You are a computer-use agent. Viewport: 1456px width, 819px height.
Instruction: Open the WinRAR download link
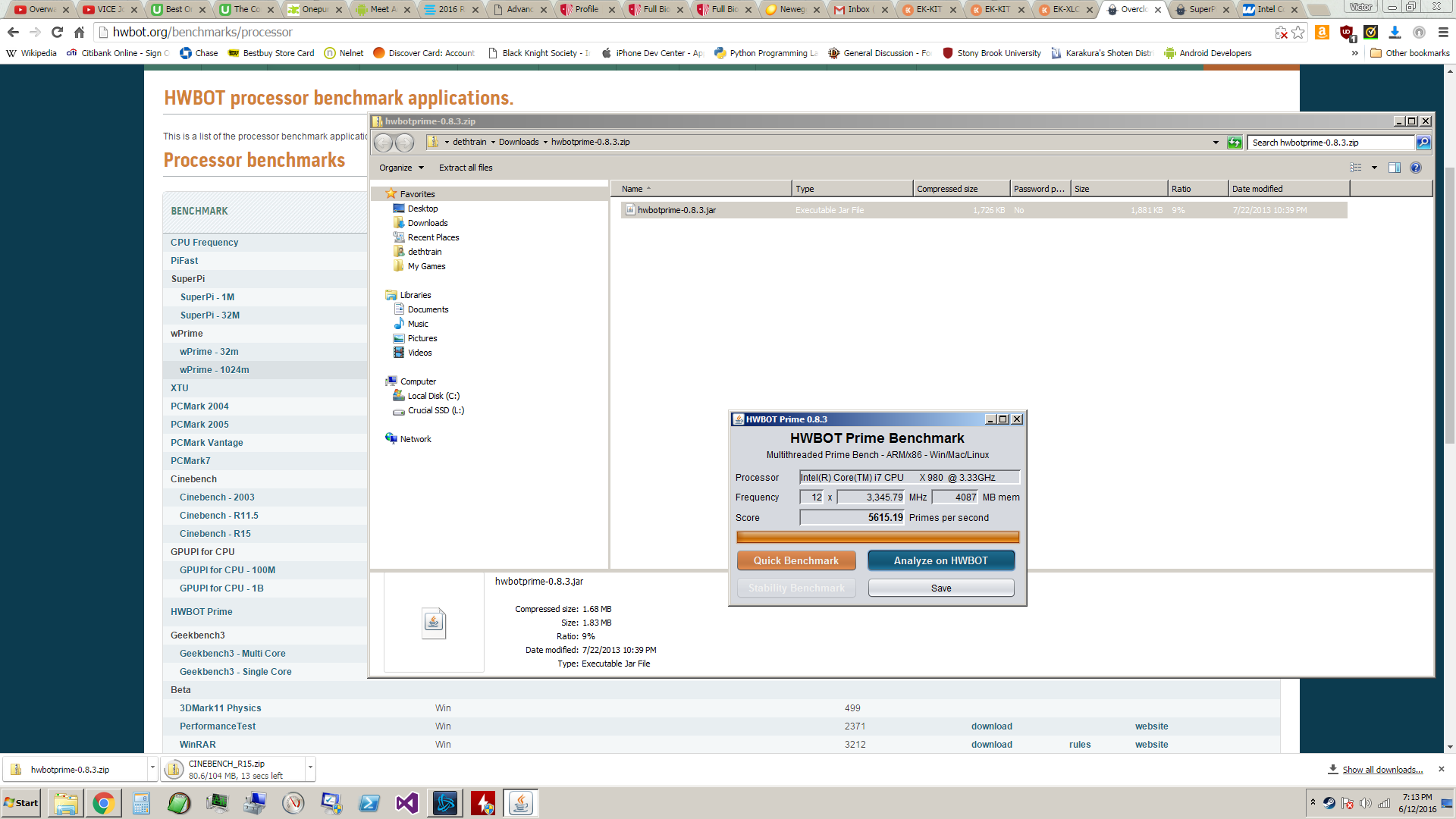[x=992, y=745]
